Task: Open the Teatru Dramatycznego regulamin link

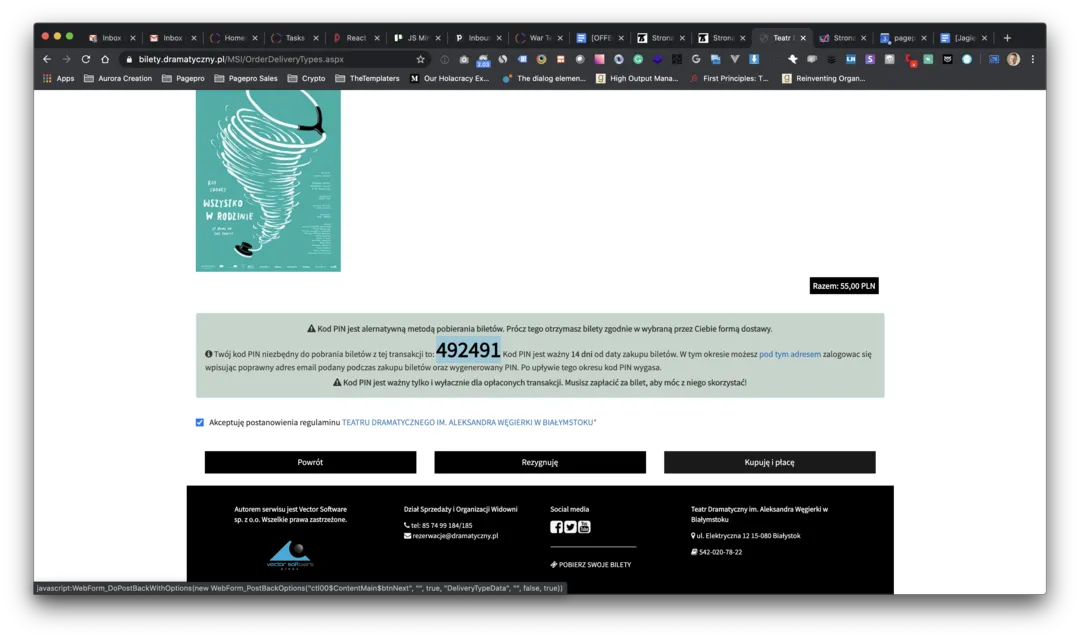Action: pos(468,422)
